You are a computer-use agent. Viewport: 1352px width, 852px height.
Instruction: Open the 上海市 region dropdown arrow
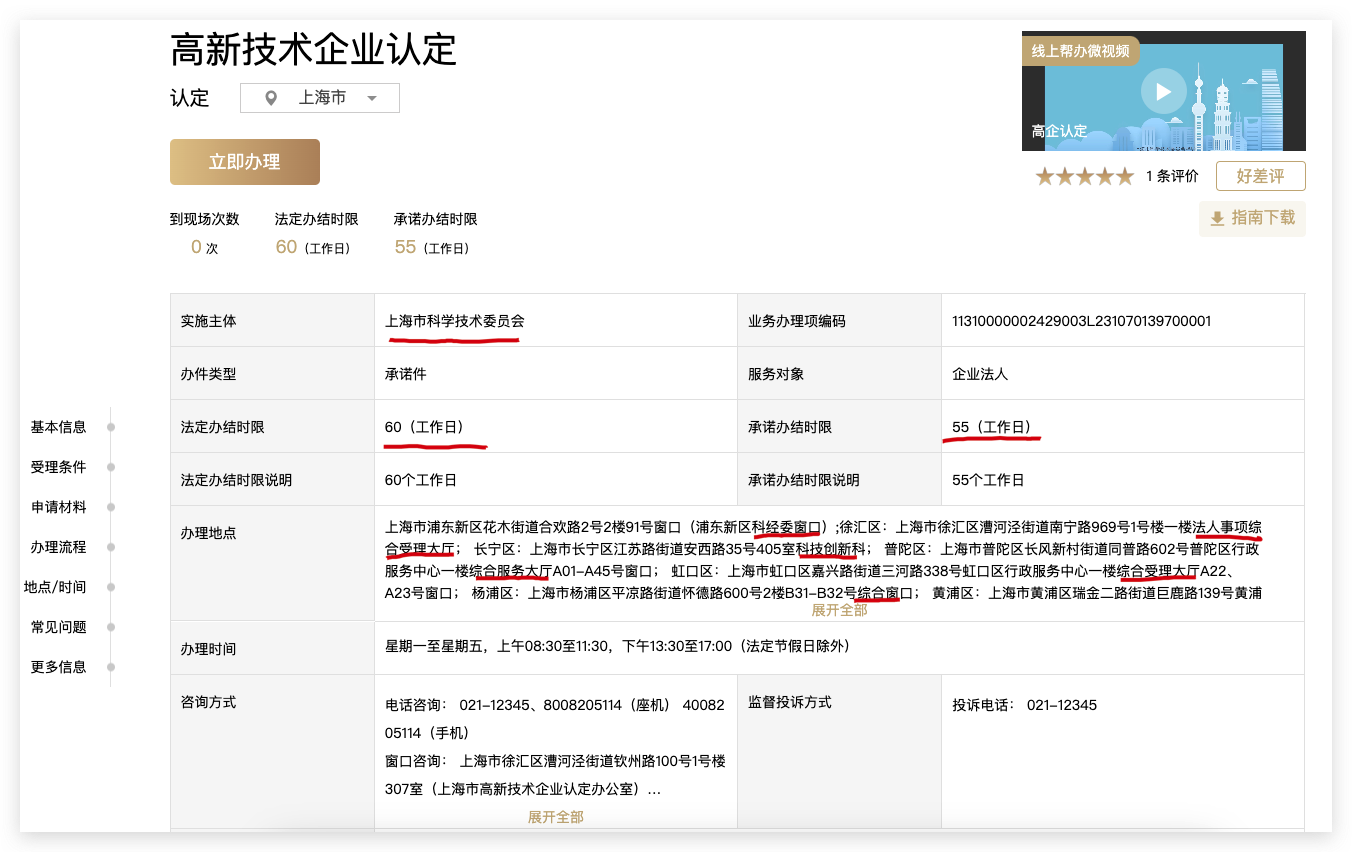[x=372, y=98]
